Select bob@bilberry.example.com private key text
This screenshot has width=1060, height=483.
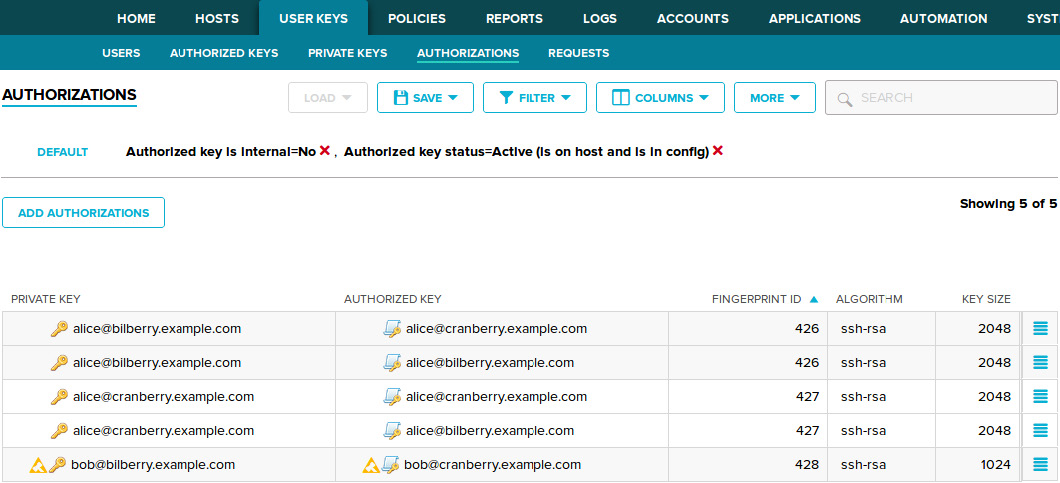pyautogui.click(x=153, y=465)
